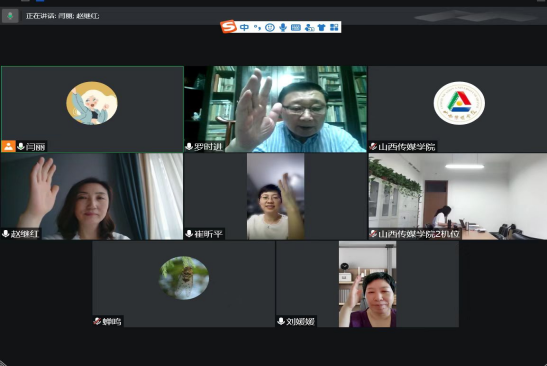Click the 崔昕平 name label
Screen dimensions: 547x366
[208, 234]
